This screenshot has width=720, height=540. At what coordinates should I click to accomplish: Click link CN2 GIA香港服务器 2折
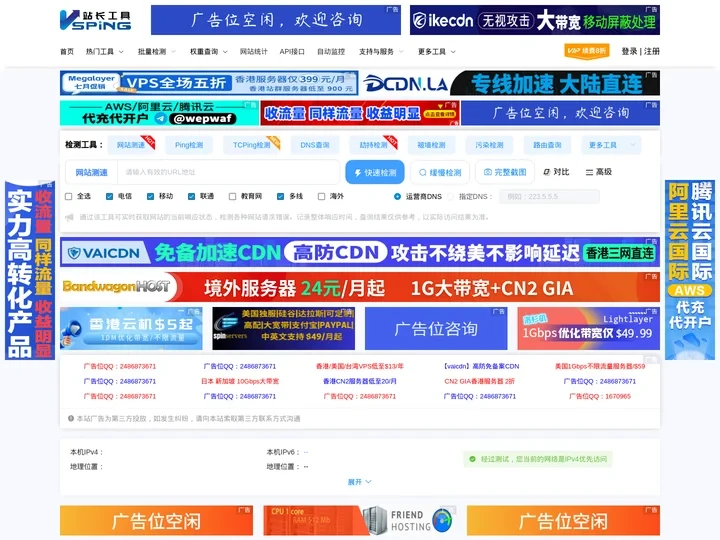click(479, 381)
